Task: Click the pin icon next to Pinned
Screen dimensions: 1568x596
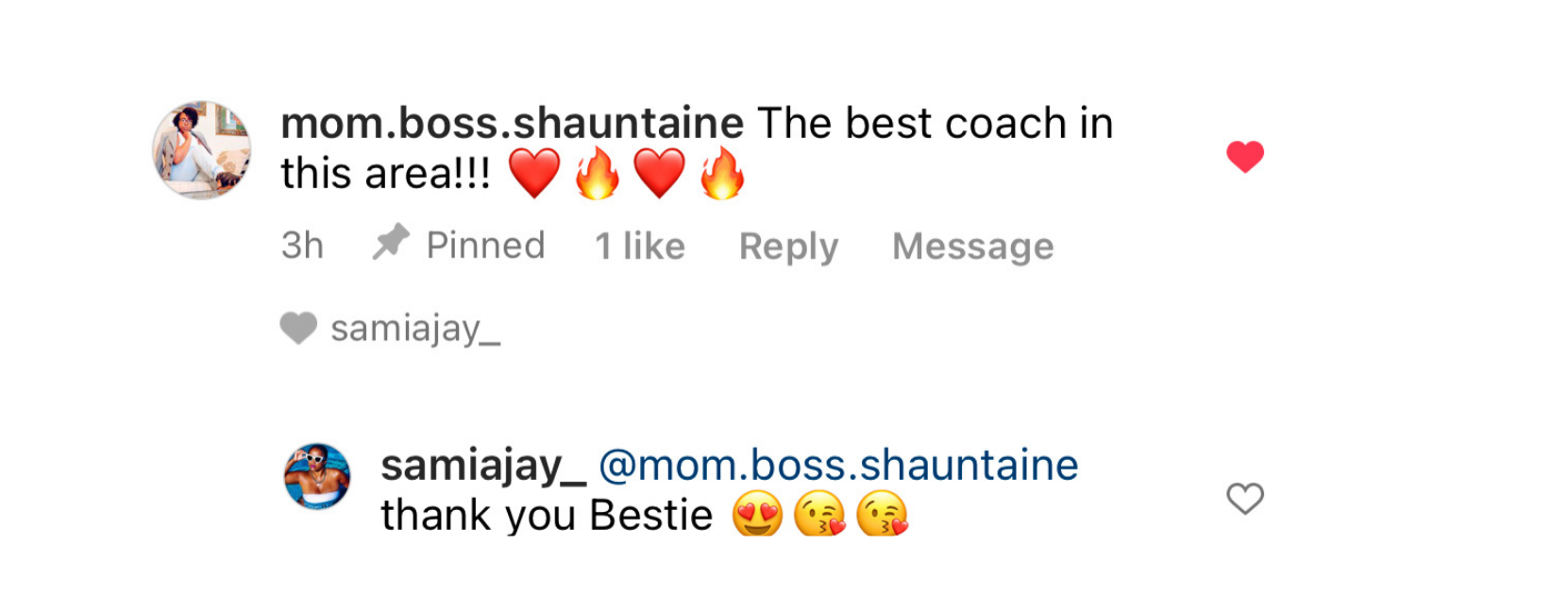Action: (390, 243)
